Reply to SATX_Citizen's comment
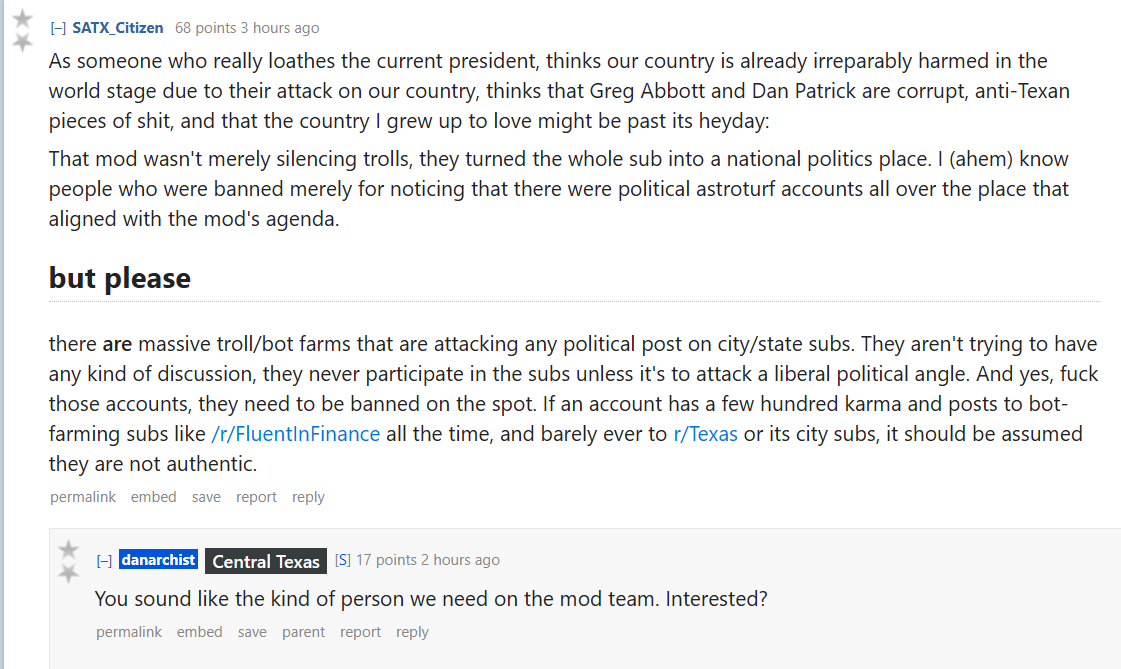This screenshot has height=669, width=1121. point(308,497)
